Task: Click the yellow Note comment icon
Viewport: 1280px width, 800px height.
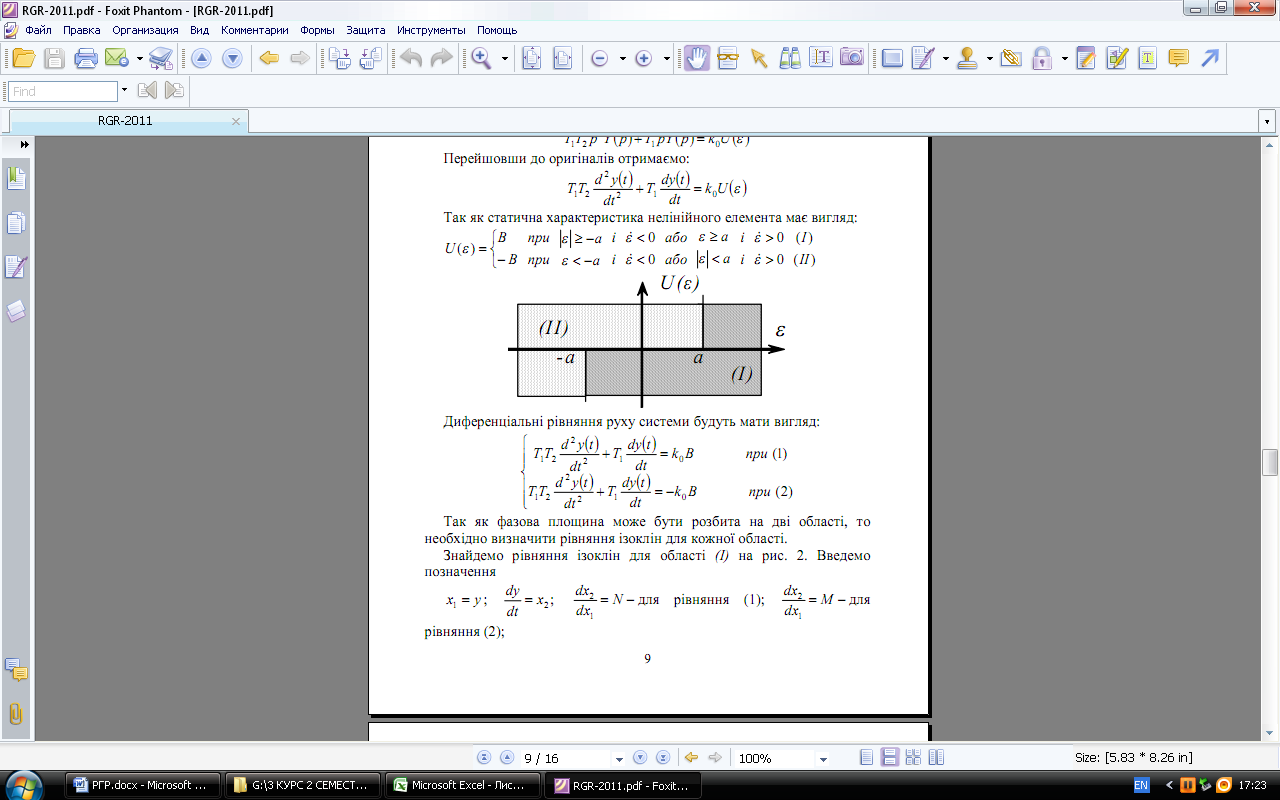Action: point(1179,58)
